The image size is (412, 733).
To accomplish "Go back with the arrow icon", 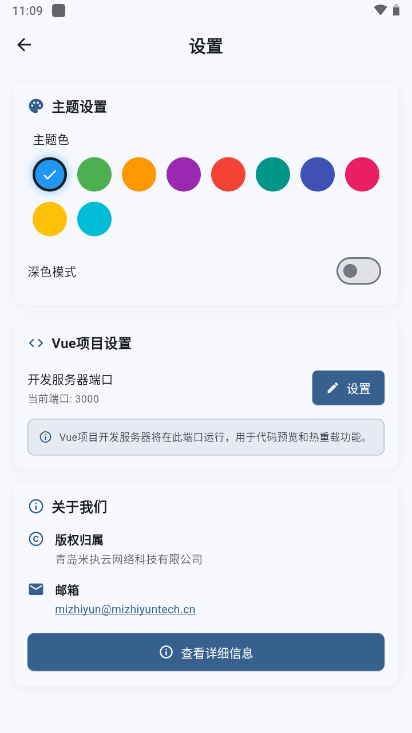I will pyautogui.click(x=24, y=45).
